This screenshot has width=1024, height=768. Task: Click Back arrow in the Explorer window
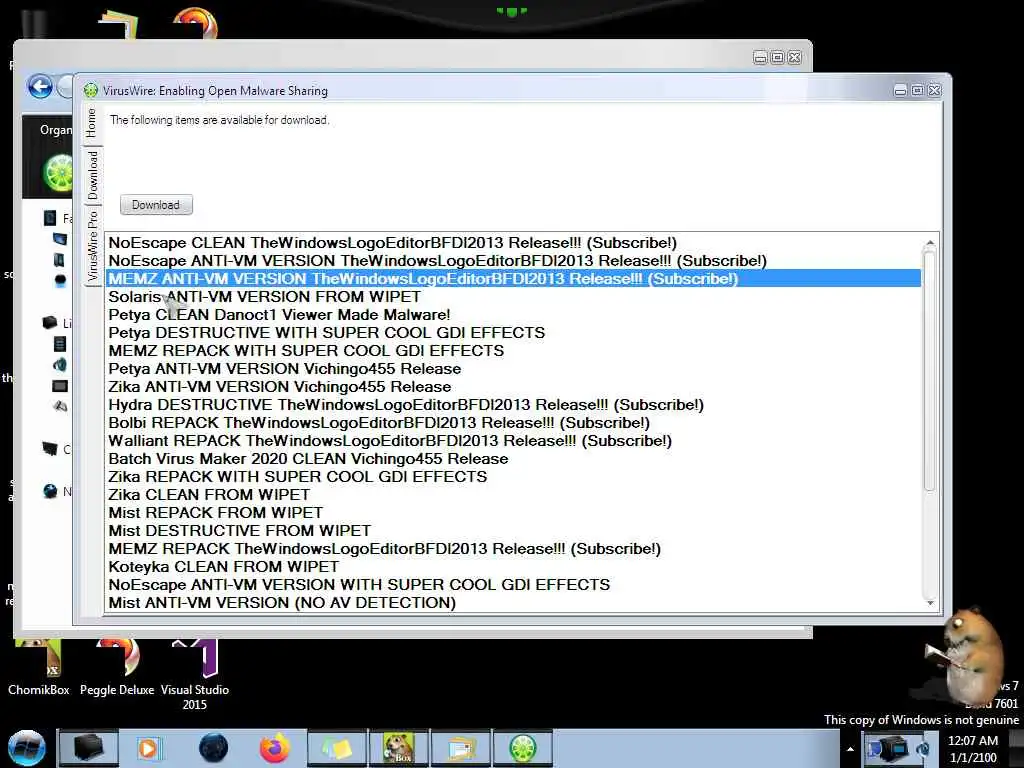[40, 87]
